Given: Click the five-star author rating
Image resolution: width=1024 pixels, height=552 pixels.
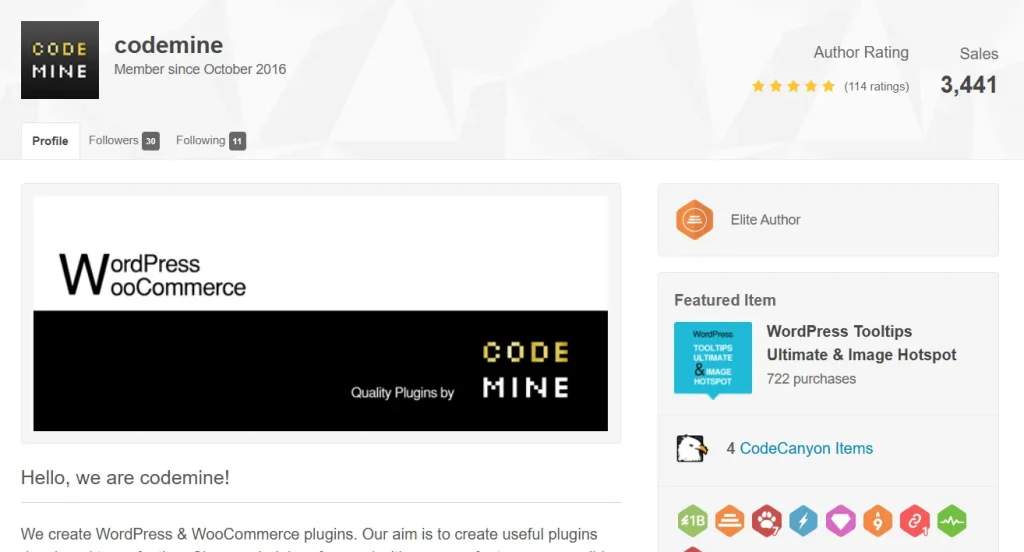Looking at the screenshot, I should click(793, 86).
